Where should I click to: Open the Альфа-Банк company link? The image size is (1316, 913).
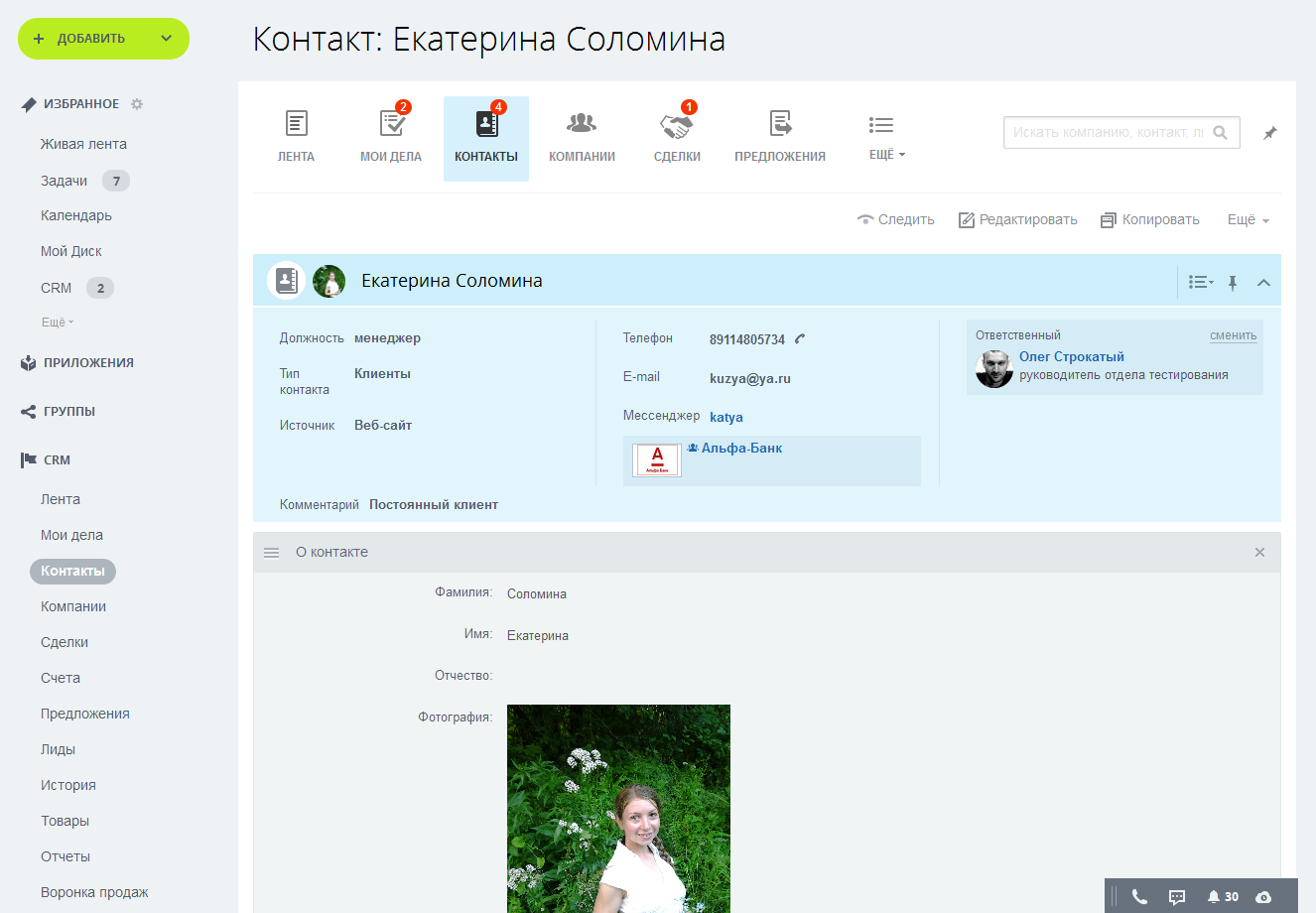[741, 449]
